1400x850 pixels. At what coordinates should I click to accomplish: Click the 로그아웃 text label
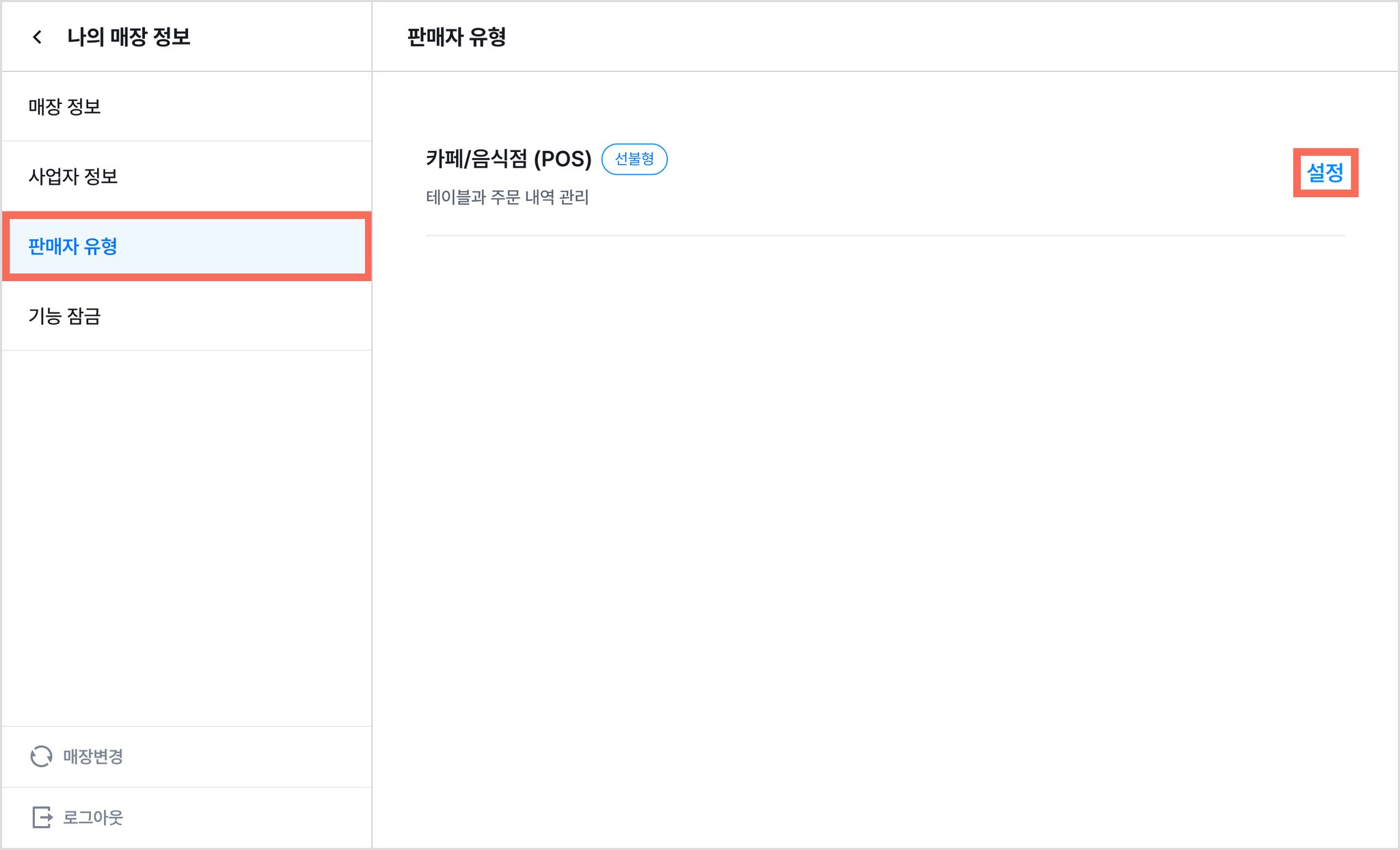click(93, 817)
